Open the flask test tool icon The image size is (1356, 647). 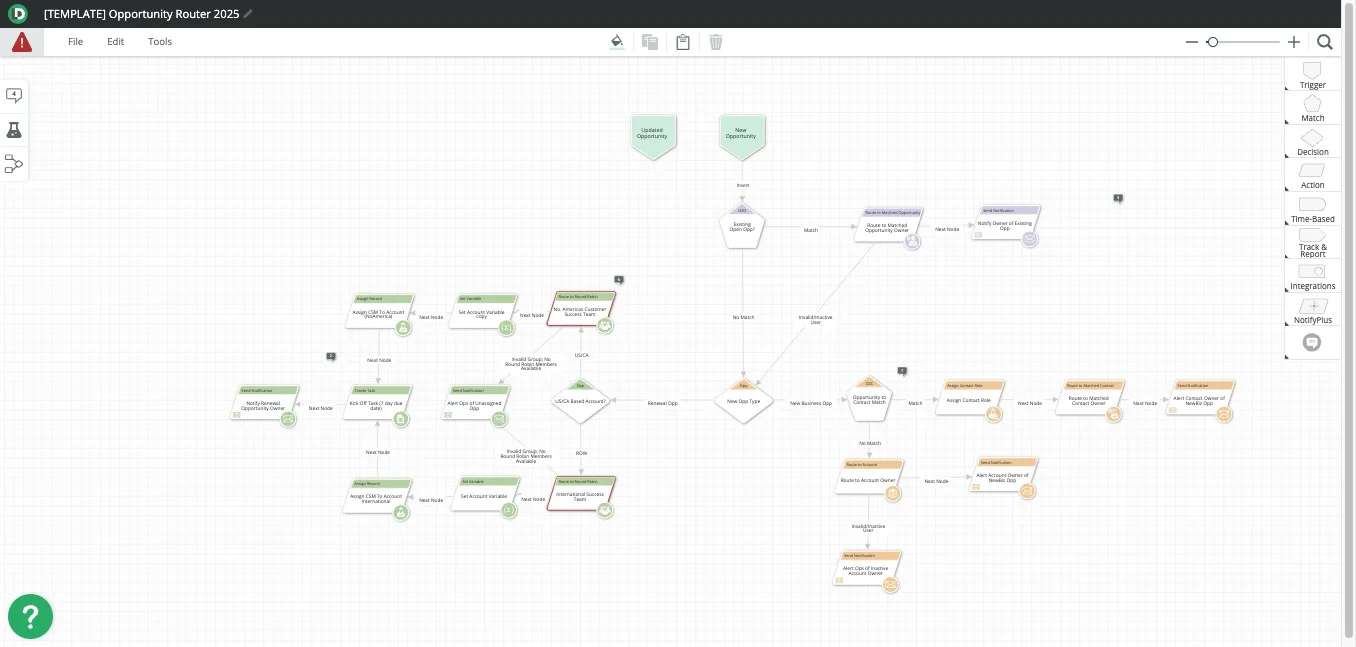click(x=14, y=130)
